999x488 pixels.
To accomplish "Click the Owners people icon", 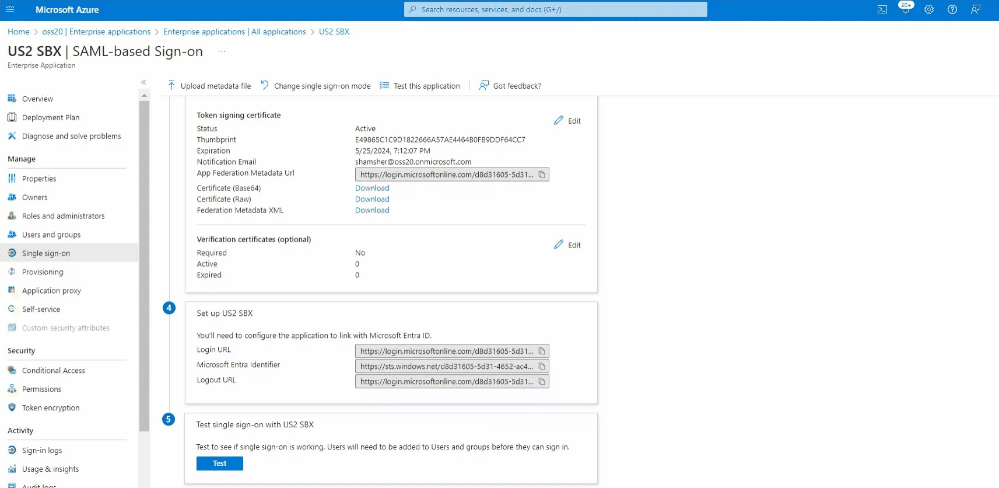I will (11, 197).
